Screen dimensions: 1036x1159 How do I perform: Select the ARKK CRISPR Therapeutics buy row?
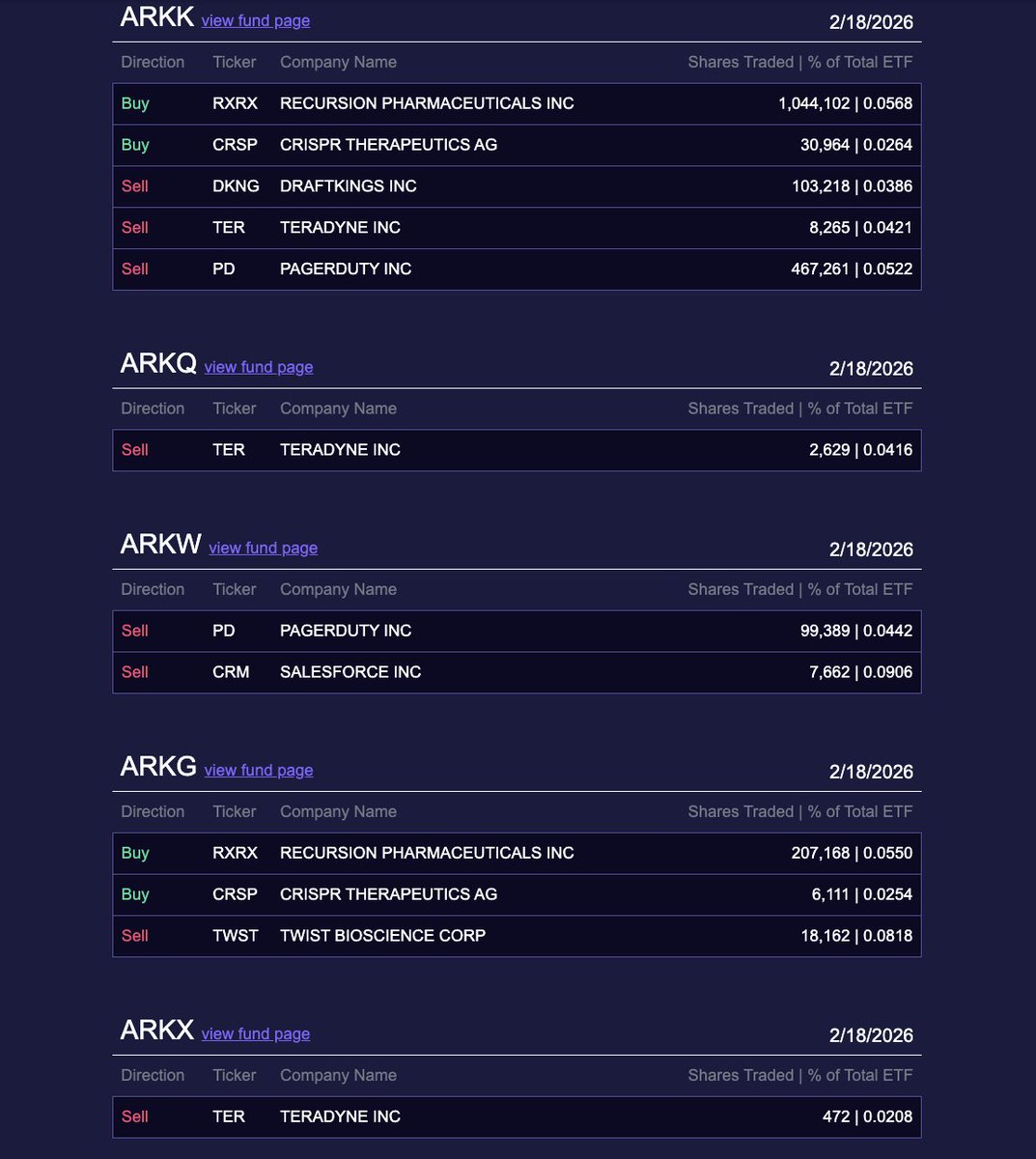pos(517,145)
